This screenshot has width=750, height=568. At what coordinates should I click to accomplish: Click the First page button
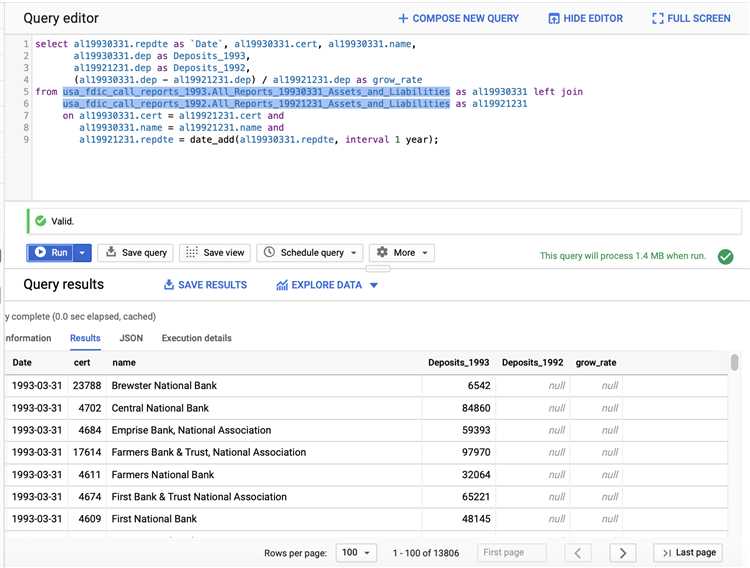[x=511, y=552]
